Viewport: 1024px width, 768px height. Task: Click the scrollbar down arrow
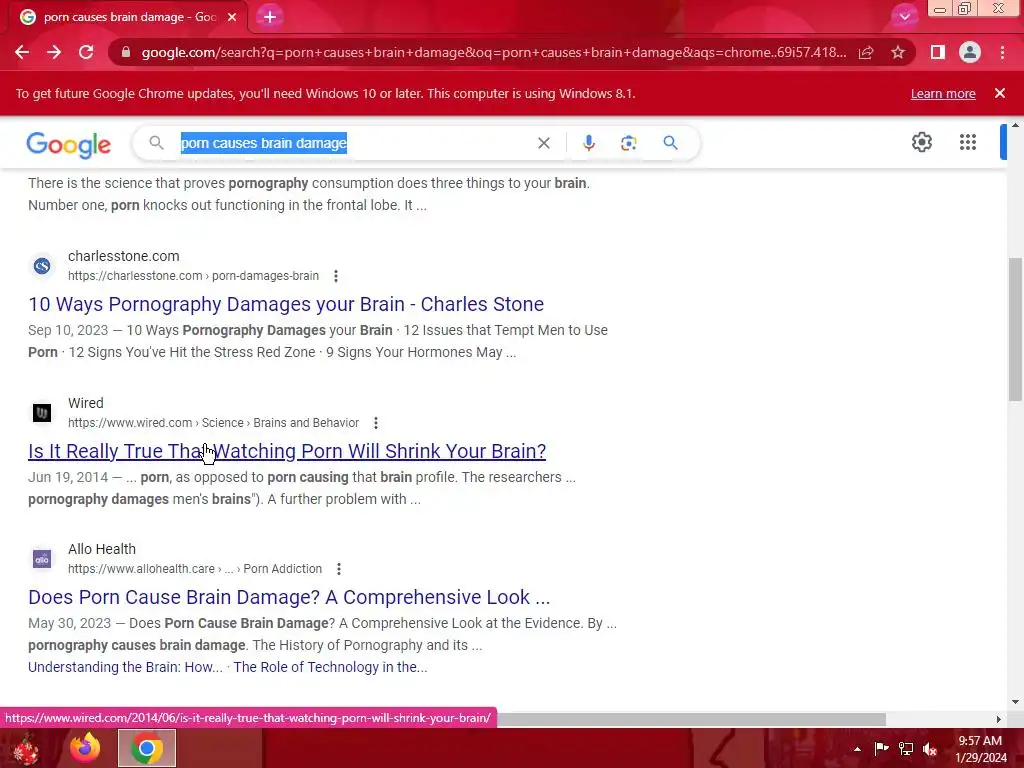1015,702
